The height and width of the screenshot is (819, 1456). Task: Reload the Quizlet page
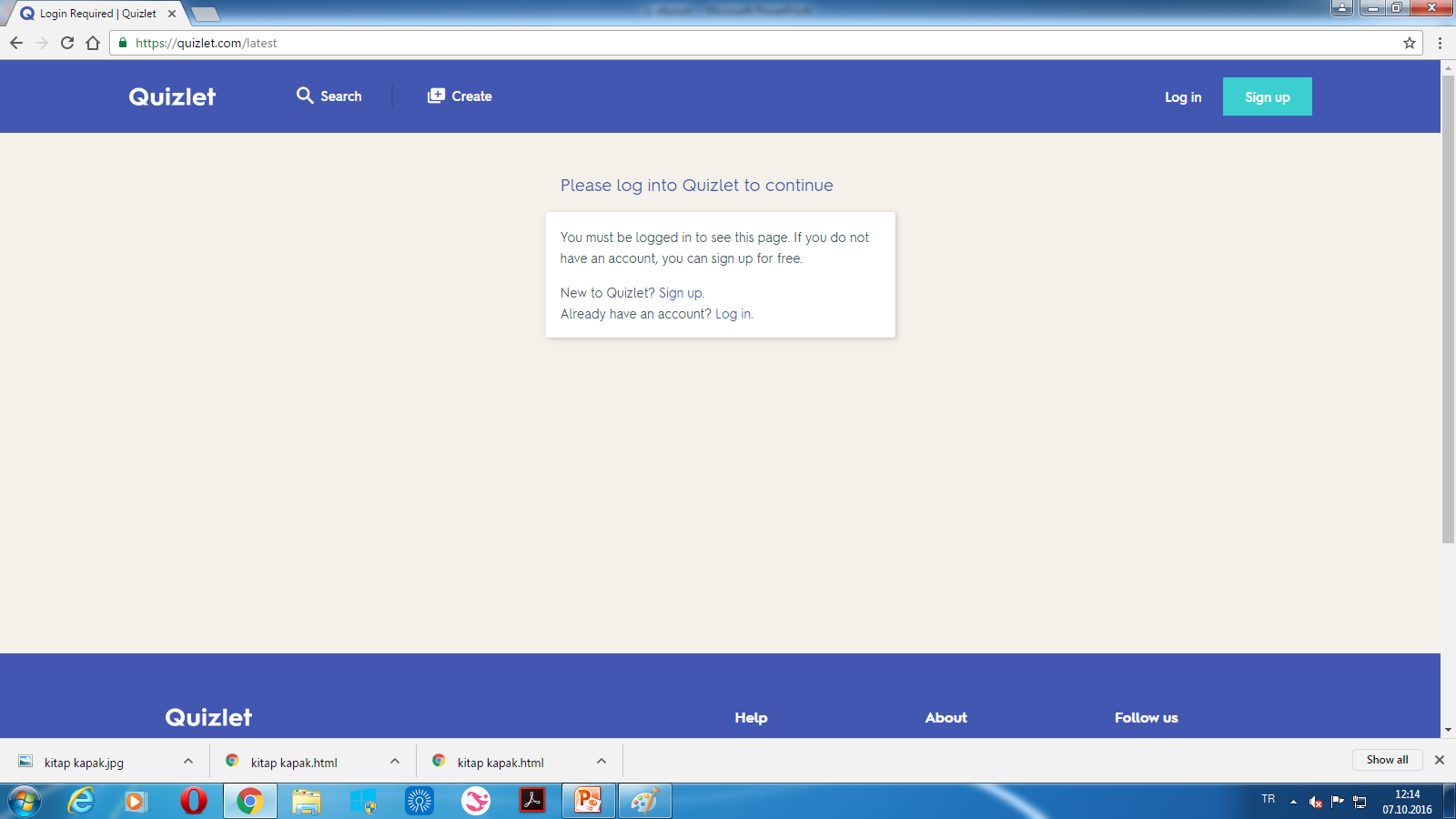point(67,43)
